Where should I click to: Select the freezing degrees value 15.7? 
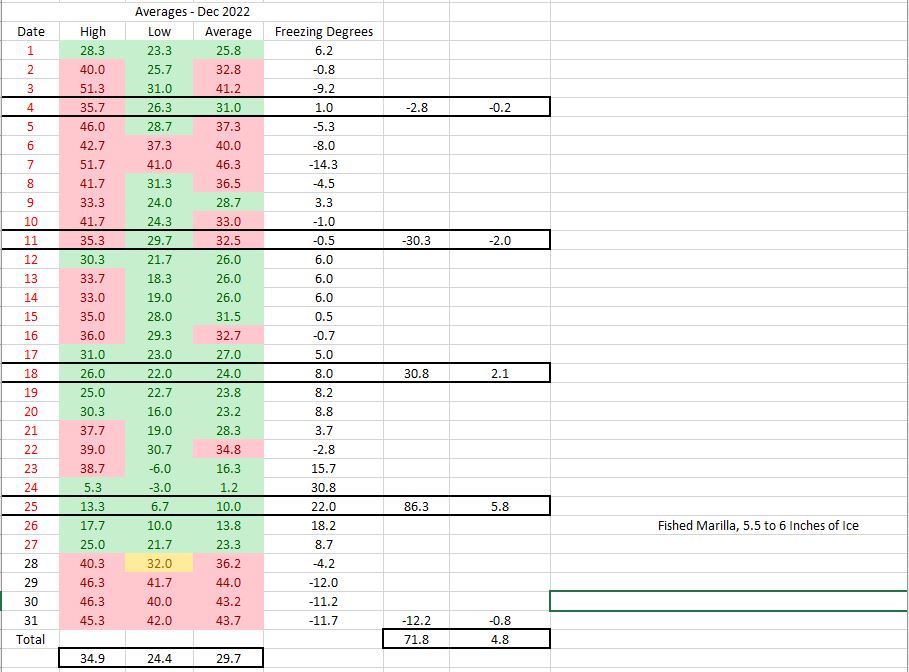(323, 468)
